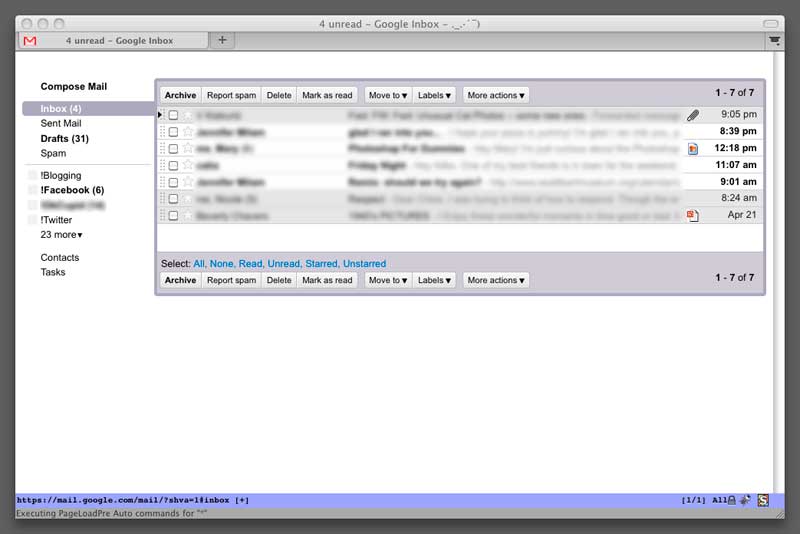Star the Apr 21 email
Screen dimensions: 800x534
[188, 215]
